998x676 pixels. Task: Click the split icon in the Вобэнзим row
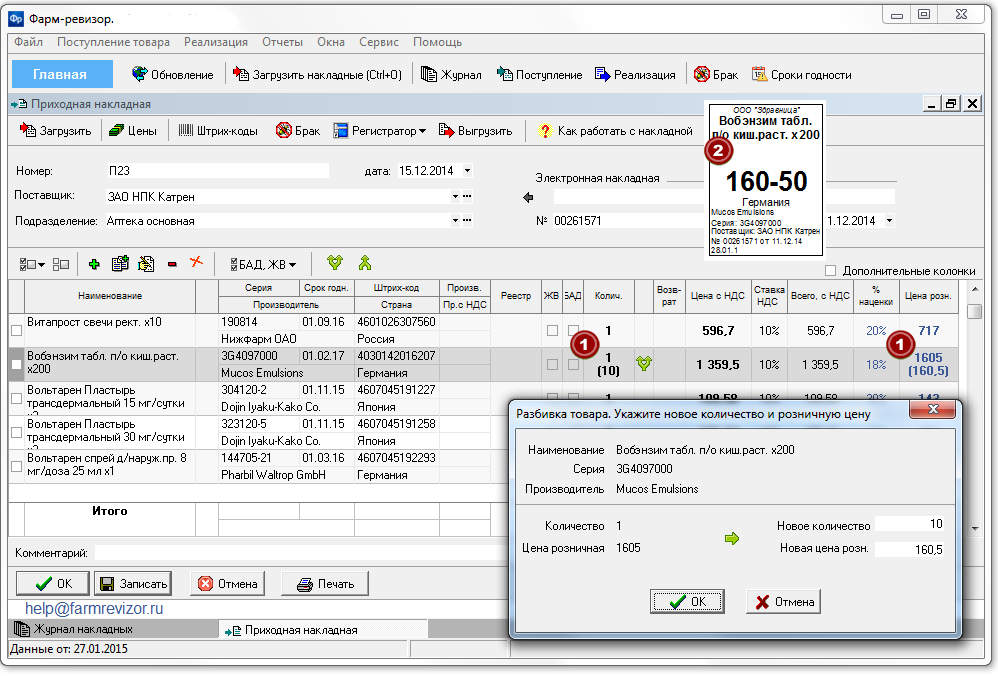(644, 363)
